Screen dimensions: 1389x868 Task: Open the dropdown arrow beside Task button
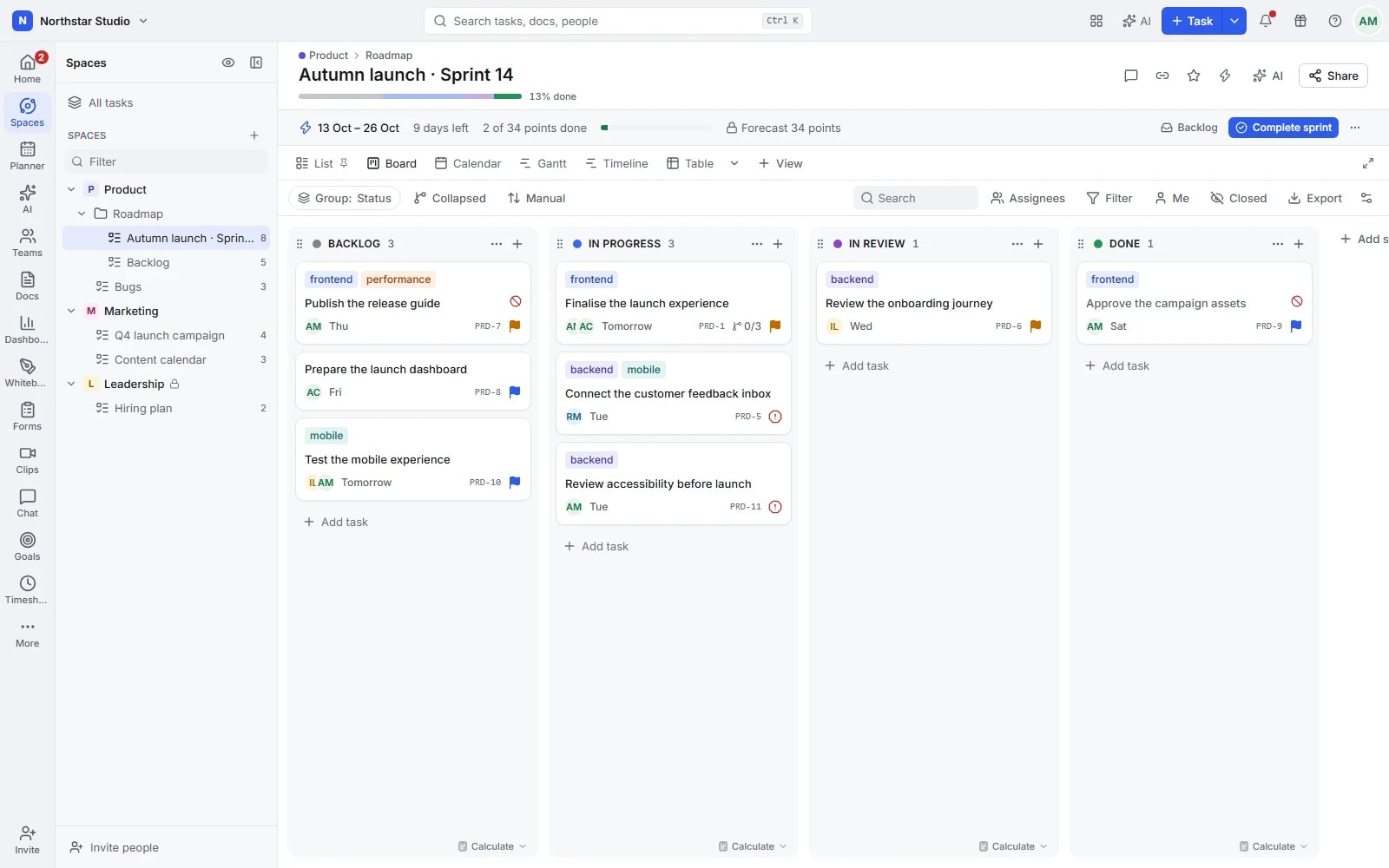1234,21
